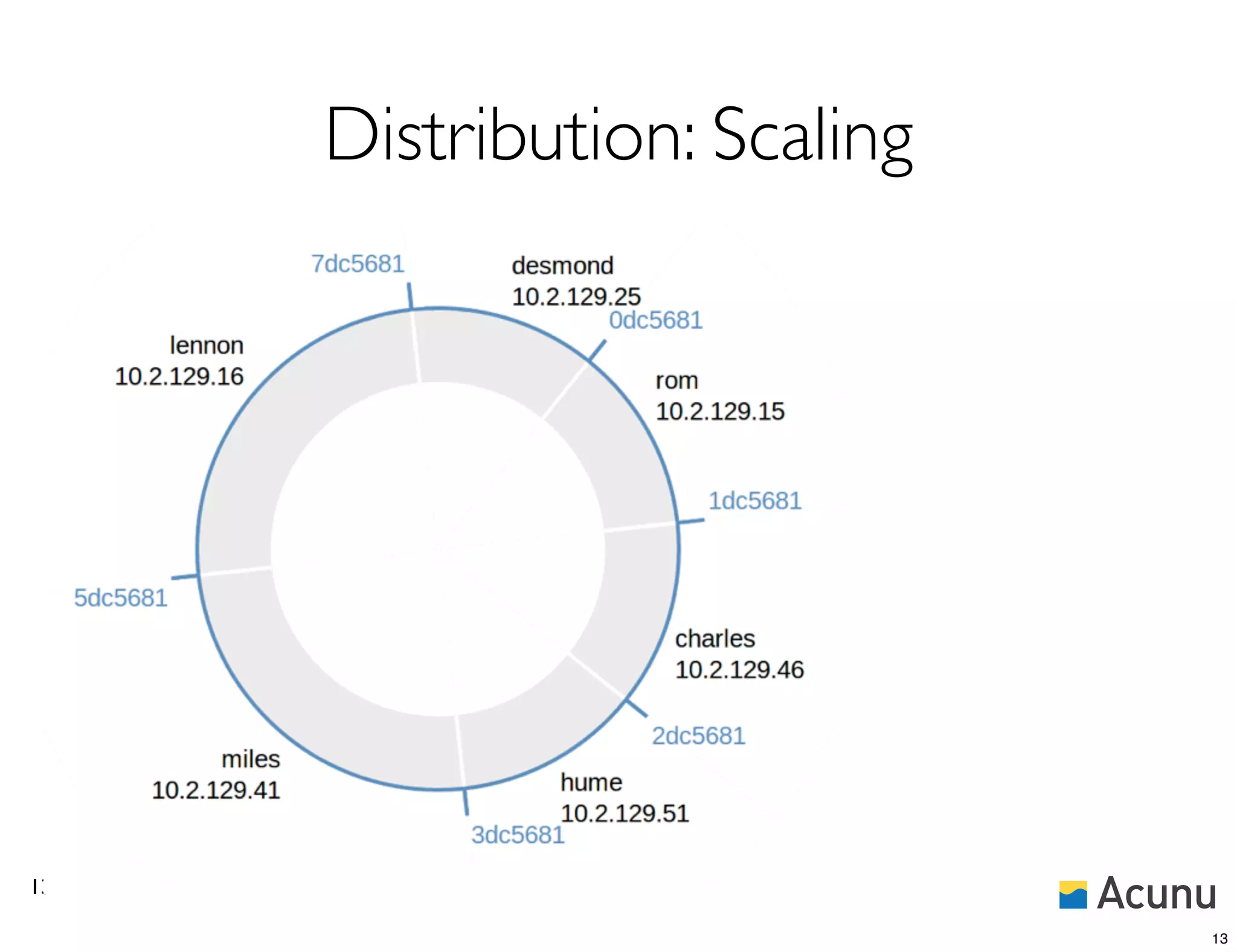Click the 'Acunu' brand name text

click(1157, 893)
